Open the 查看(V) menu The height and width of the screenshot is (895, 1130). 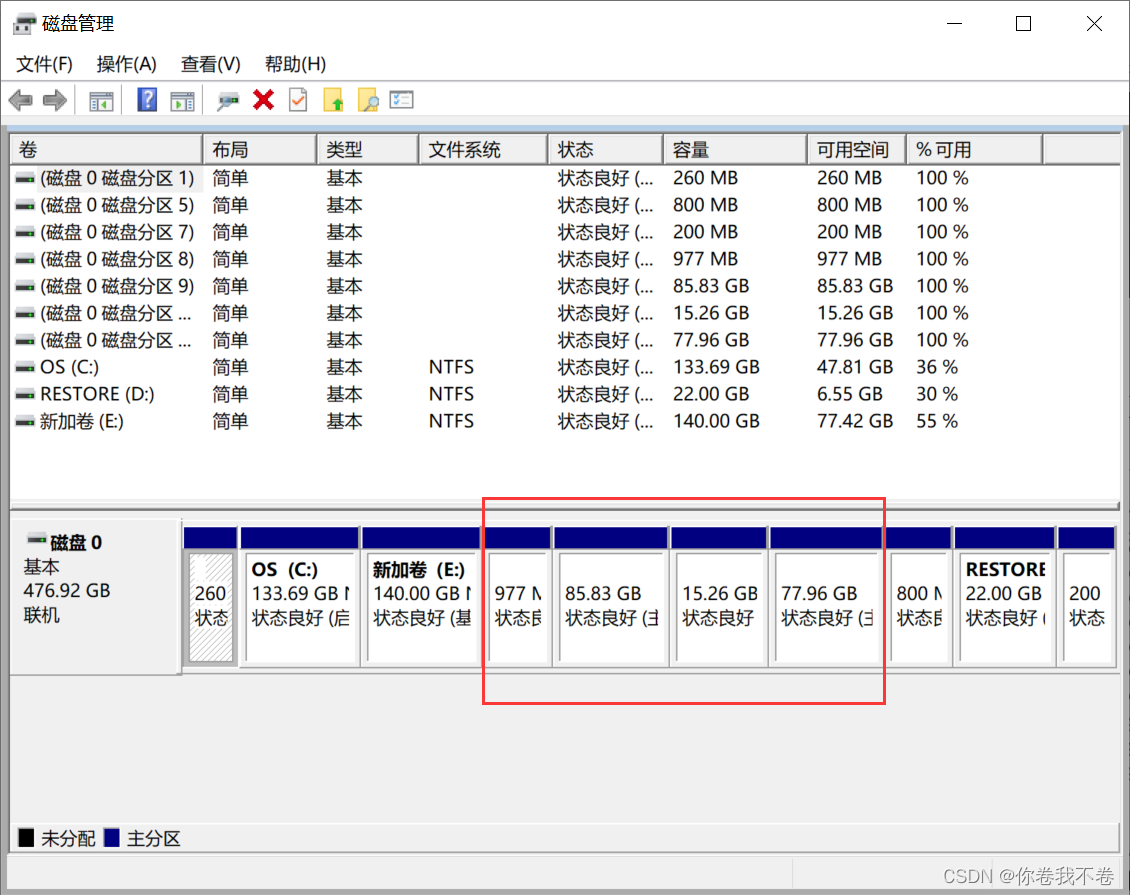coord(210,64)
